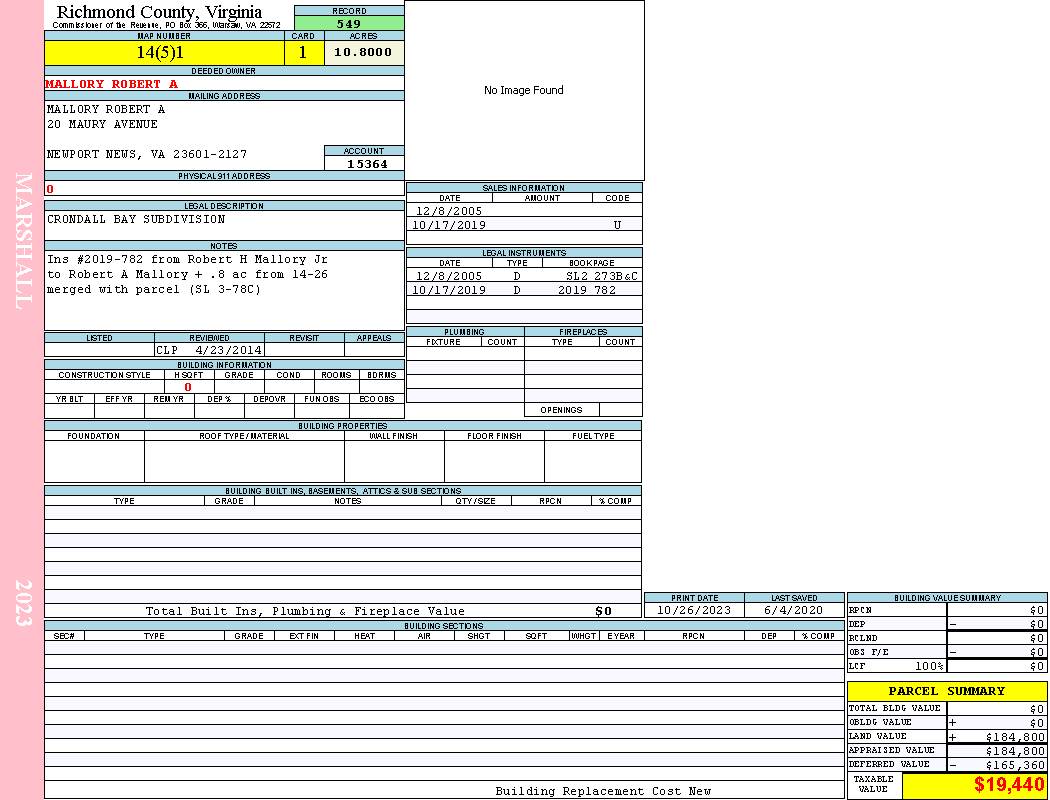Click the Reviewed entry CLP 4/23/2014
The image size is (1050, 800).
(x=209, y=351)
